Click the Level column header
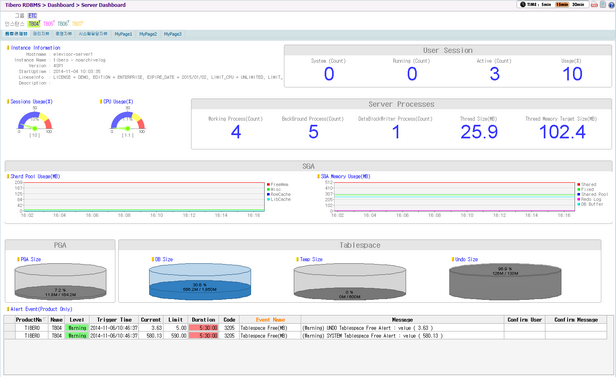This screenshot has width=616, height=377. 77,320
